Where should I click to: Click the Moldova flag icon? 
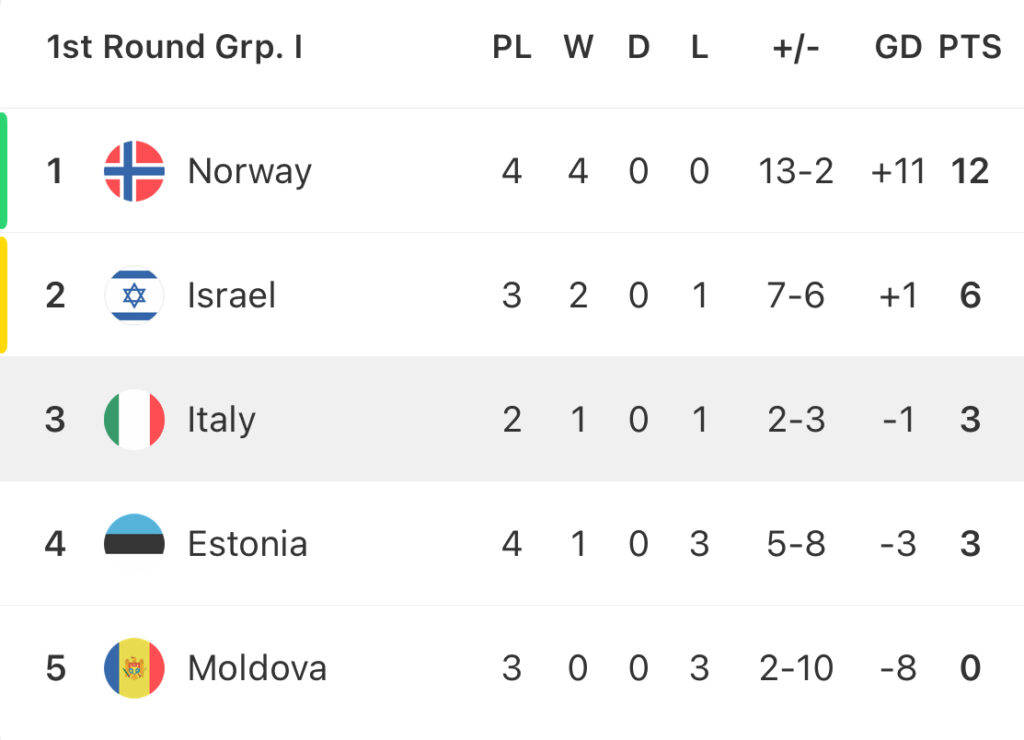point(134,667)
